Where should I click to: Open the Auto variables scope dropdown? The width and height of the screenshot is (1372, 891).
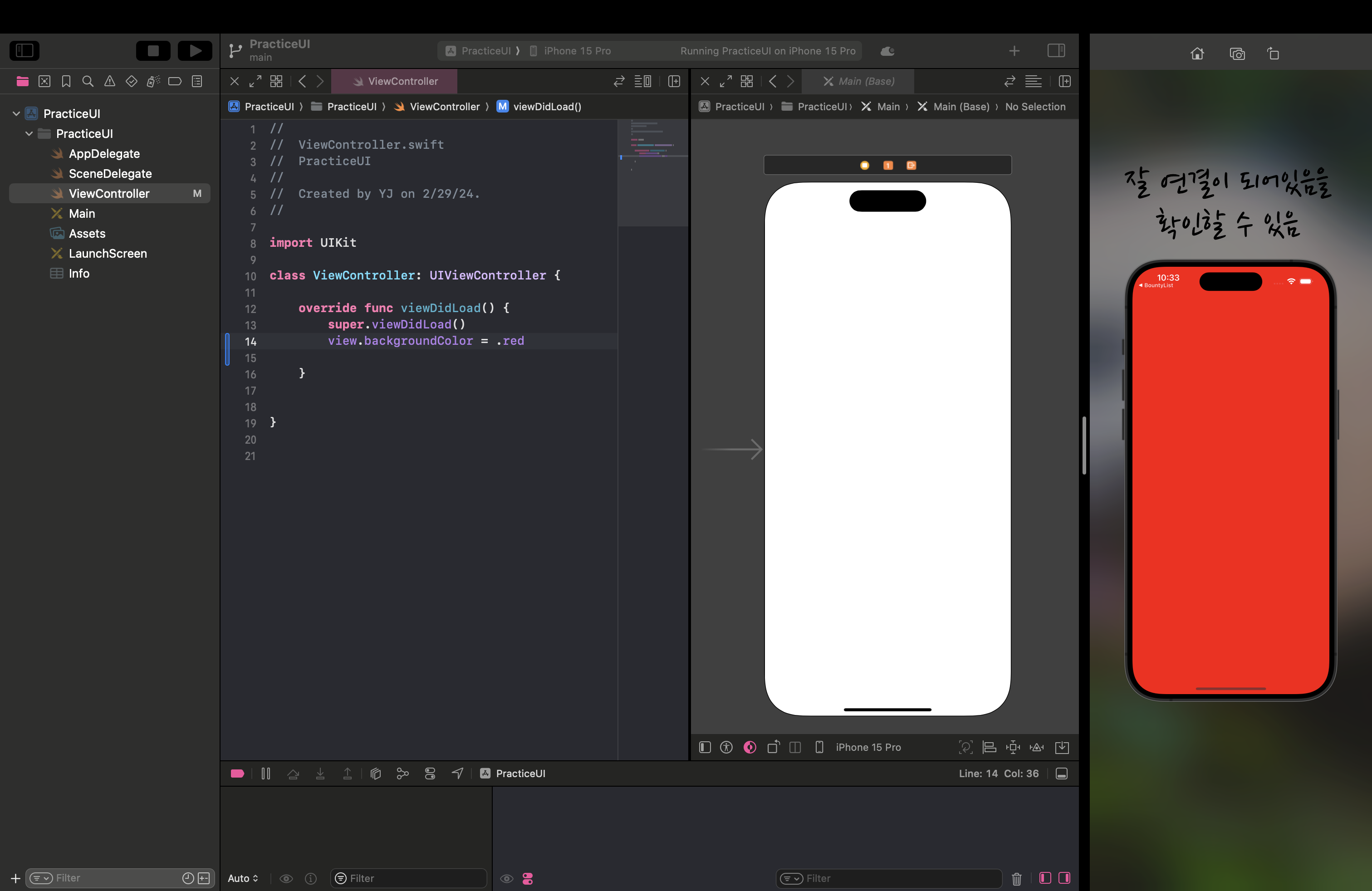(243, 878)
